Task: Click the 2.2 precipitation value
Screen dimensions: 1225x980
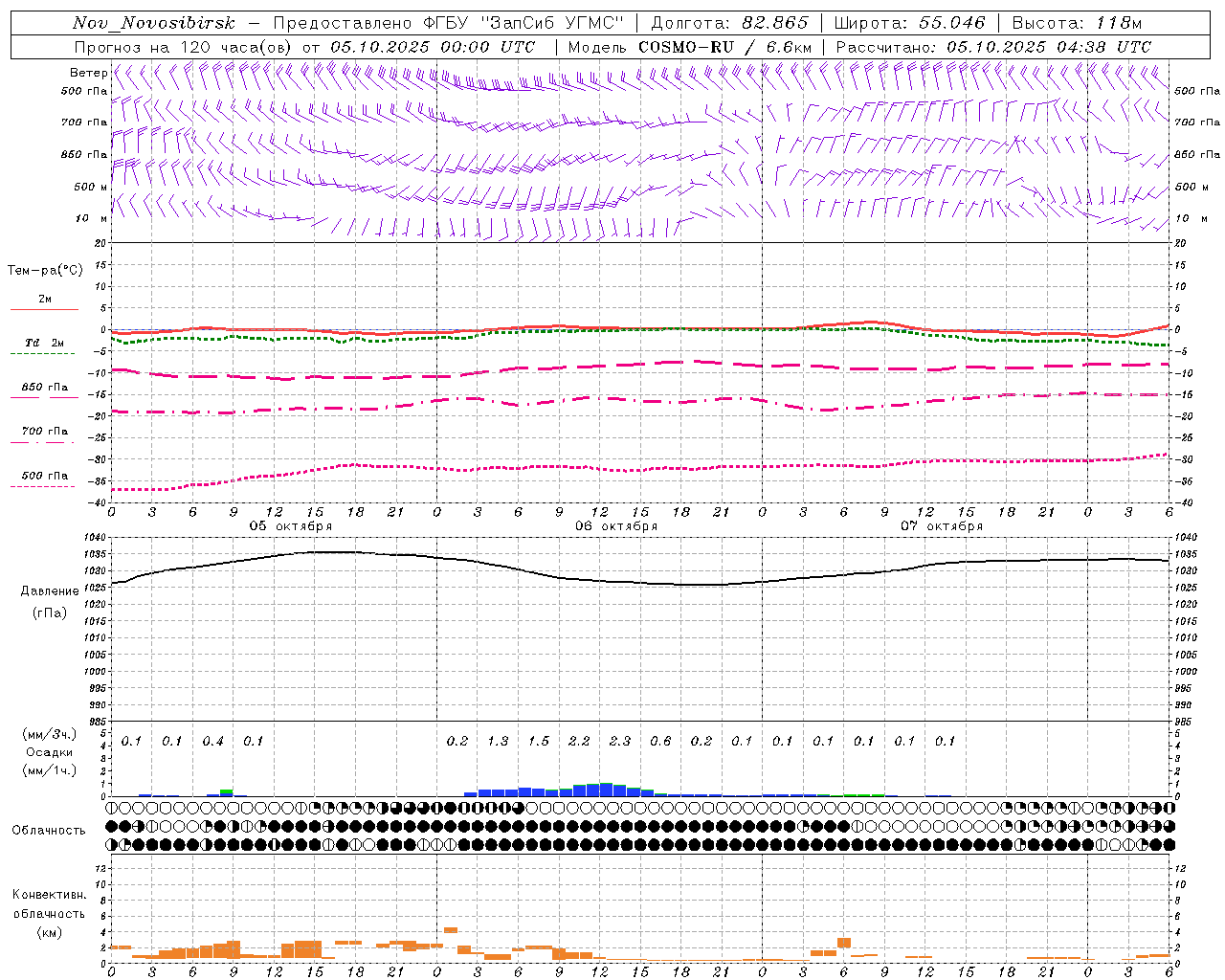Action: point(579,742)
